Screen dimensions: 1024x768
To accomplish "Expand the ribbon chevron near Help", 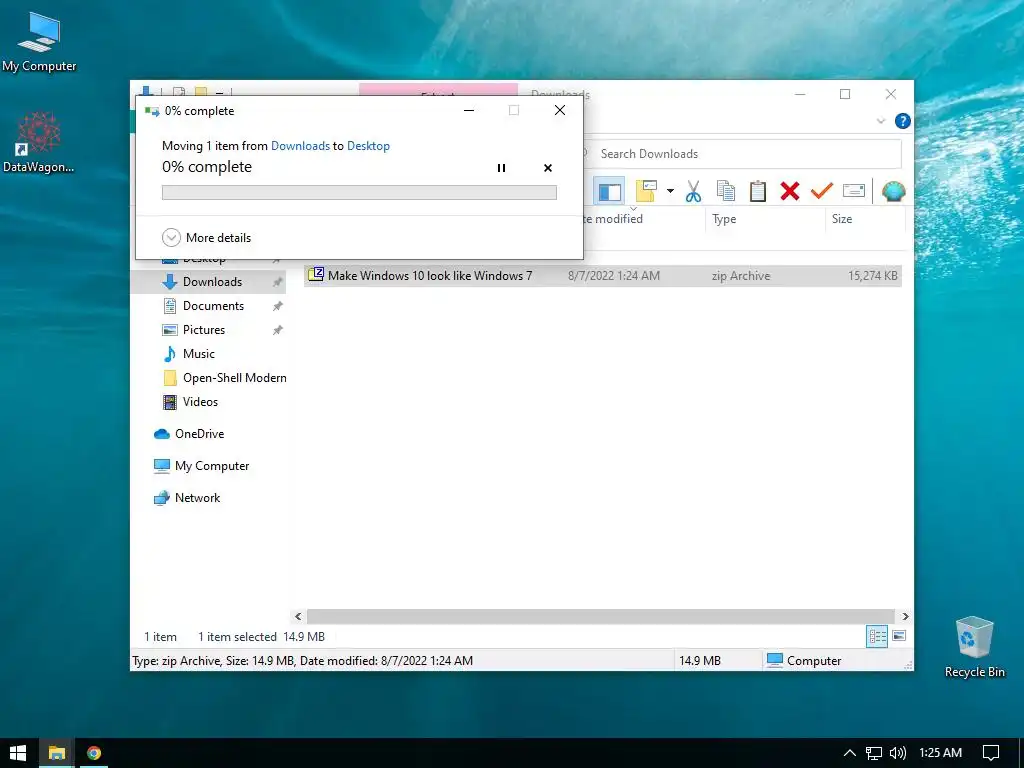I will click(x=880, y=121).
